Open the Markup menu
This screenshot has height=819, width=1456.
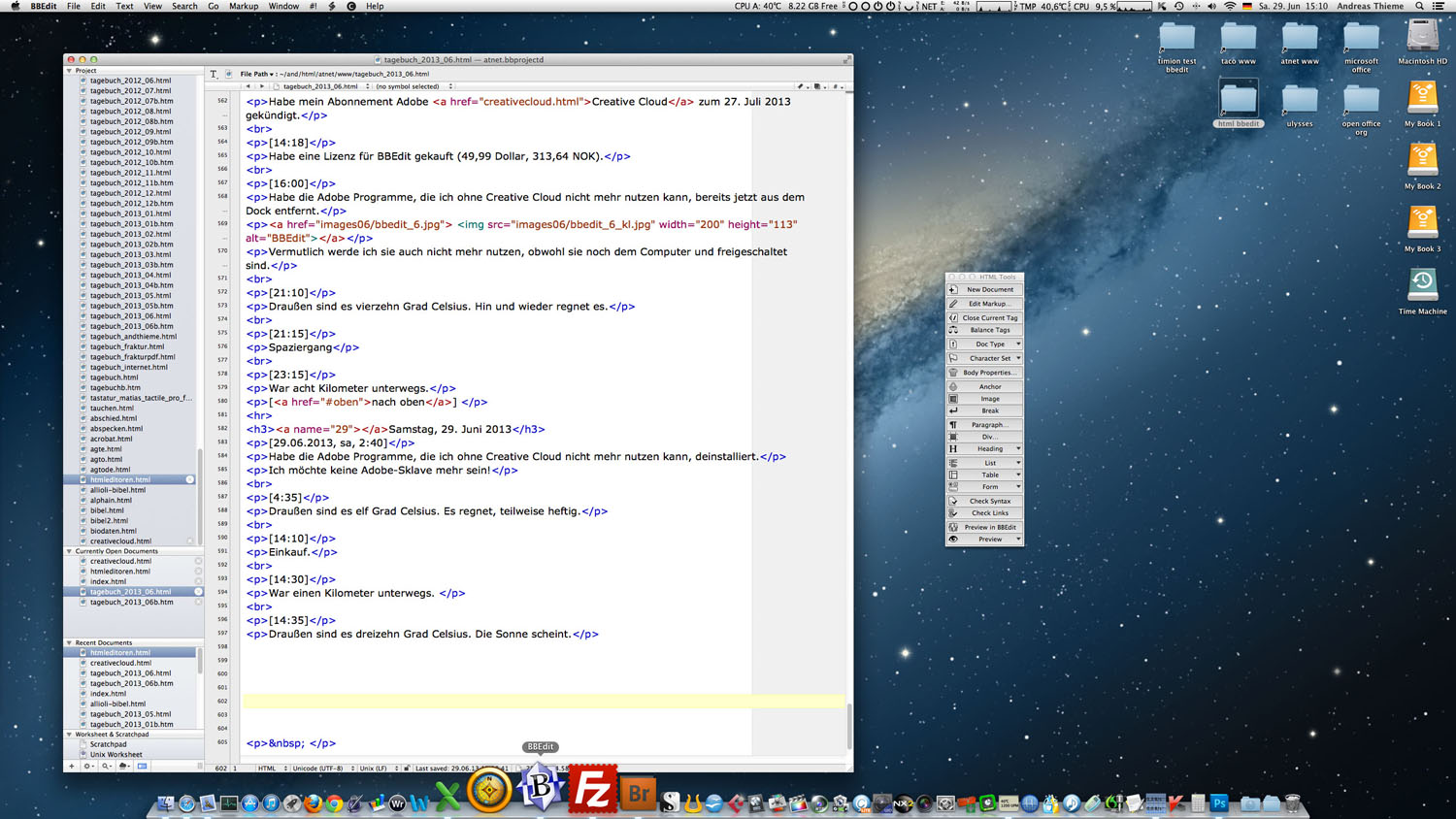[x=244, y=6]
